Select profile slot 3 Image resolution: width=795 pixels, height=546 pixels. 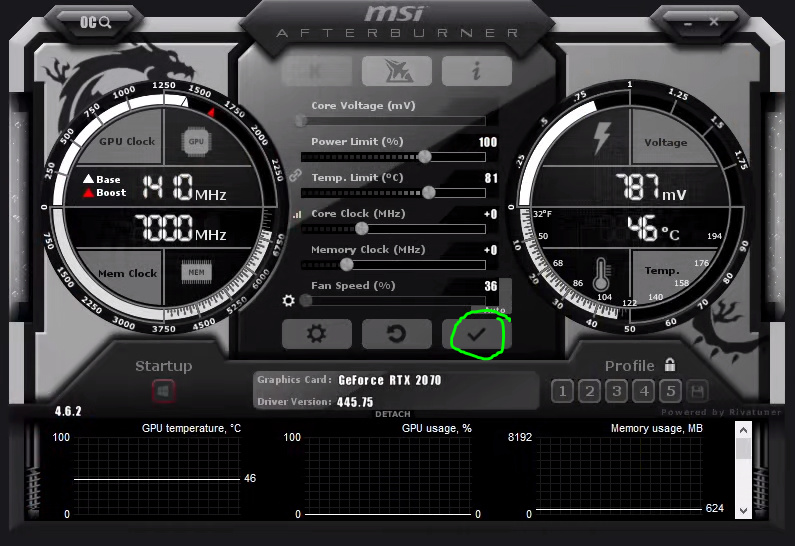[617, 391]
